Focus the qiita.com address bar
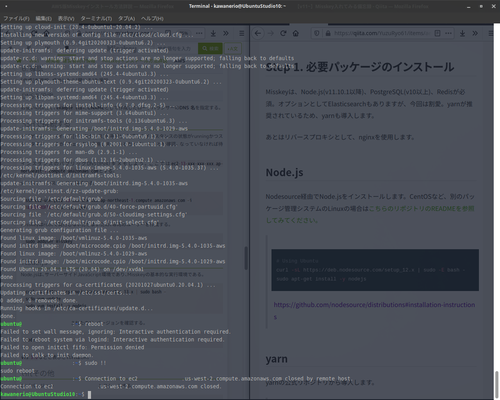This screenshot has height=400, width=500. tap(382, 33)
